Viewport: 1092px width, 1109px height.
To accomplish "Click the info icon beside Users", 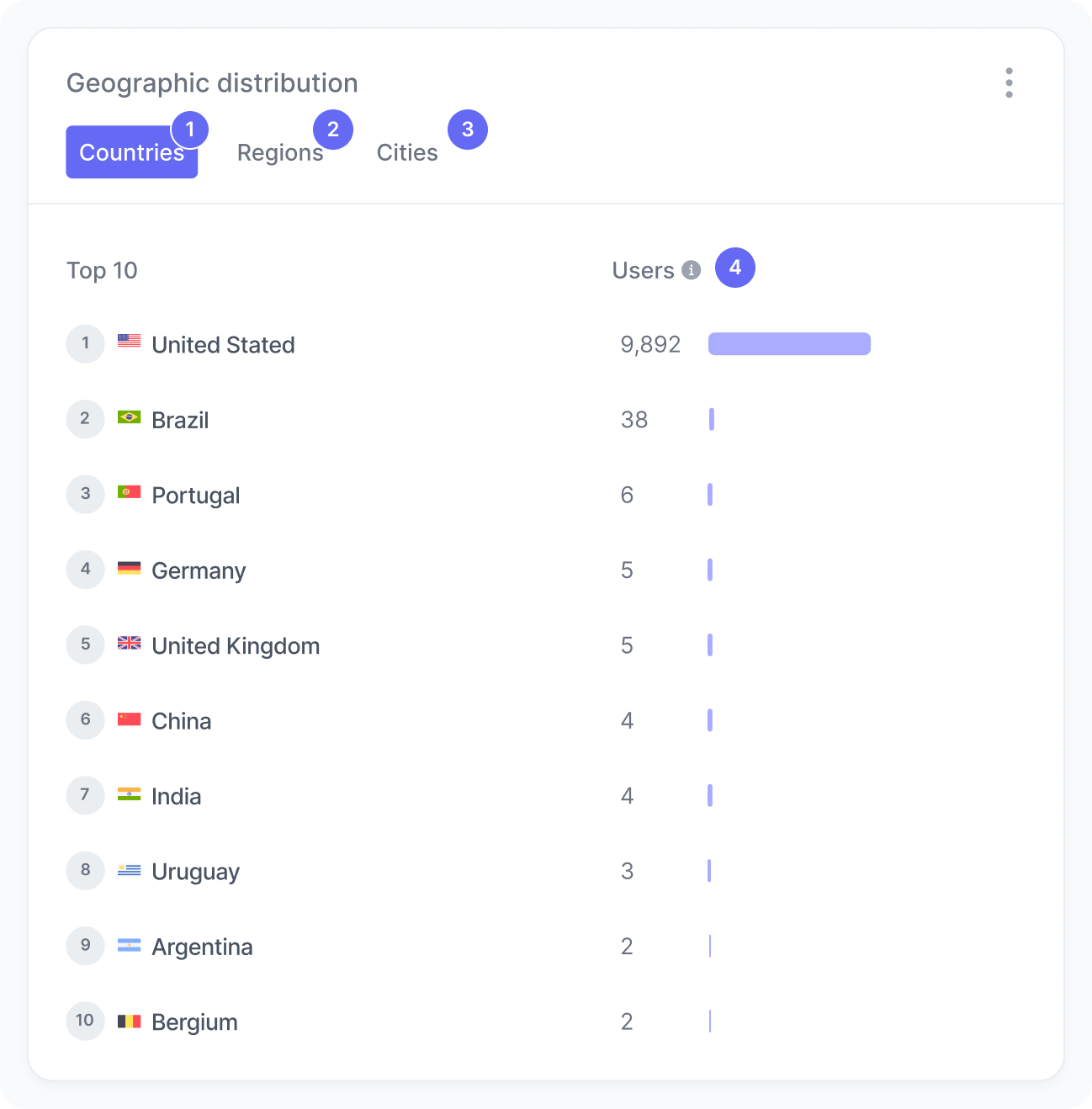I will (x=692, y=270).
